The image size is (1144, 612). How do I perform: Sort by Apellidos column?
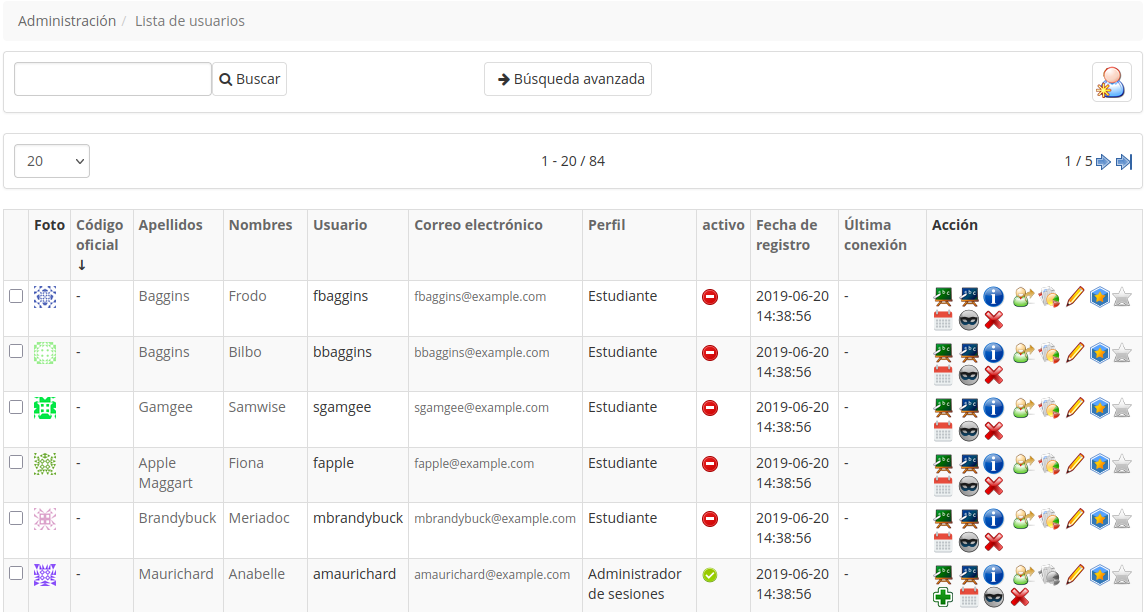coord(171,225)
